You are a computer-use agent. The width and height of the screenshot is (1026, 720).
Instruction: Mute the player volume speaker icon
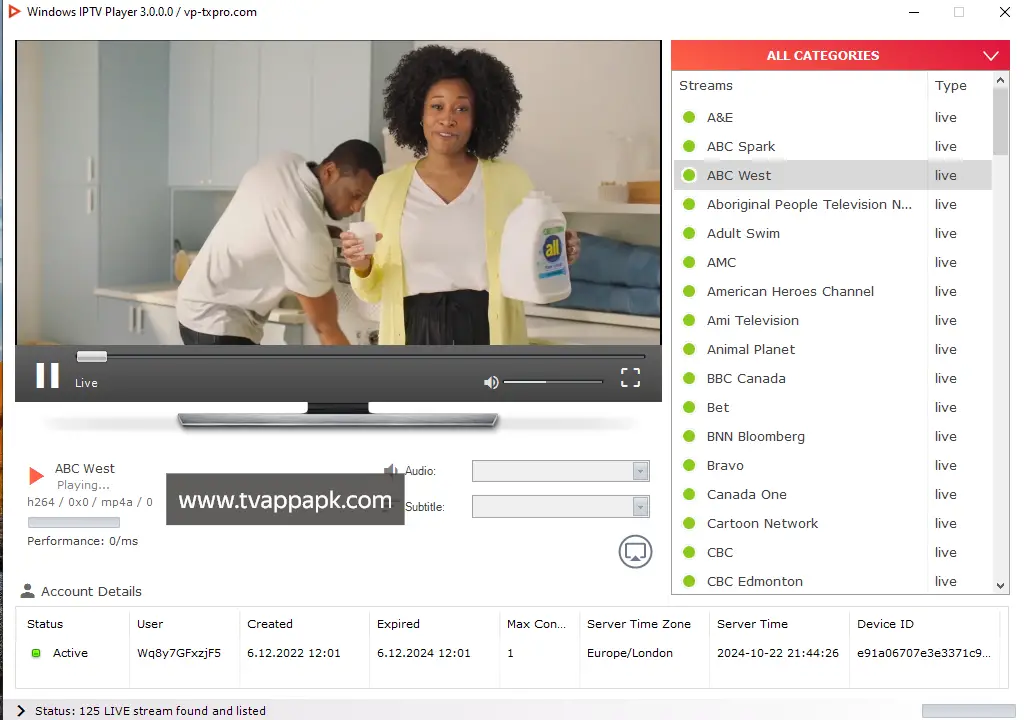pos(491,382)
